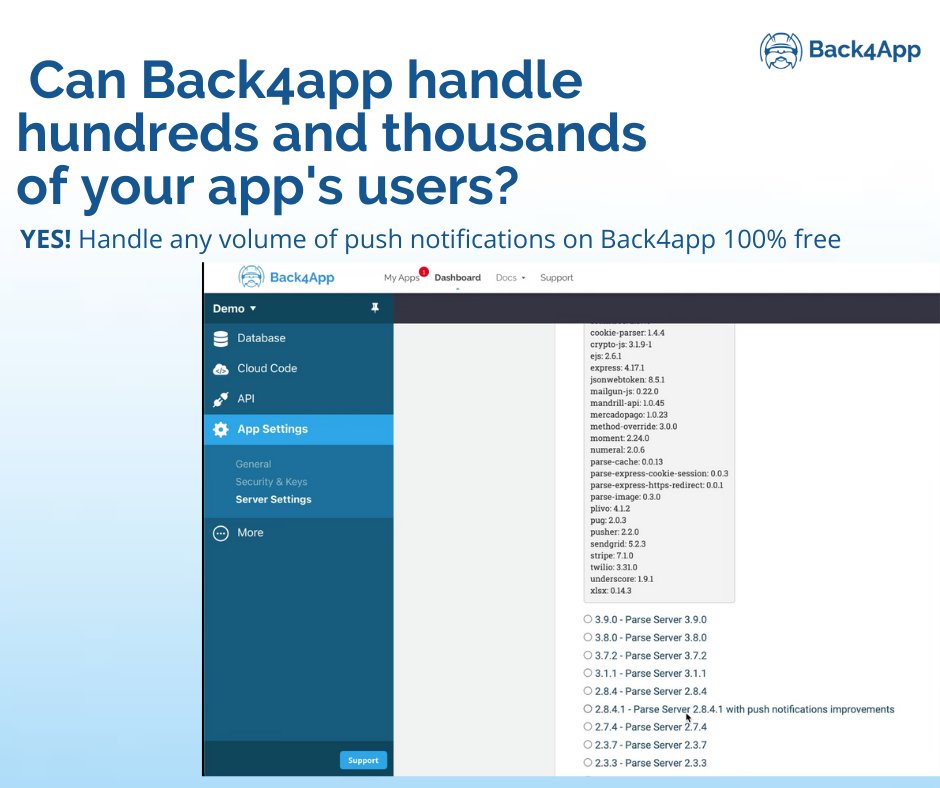Click the parse-cache: 0.0.13 entry
This screenshot has height=788, width=940.
coord(626,462)
